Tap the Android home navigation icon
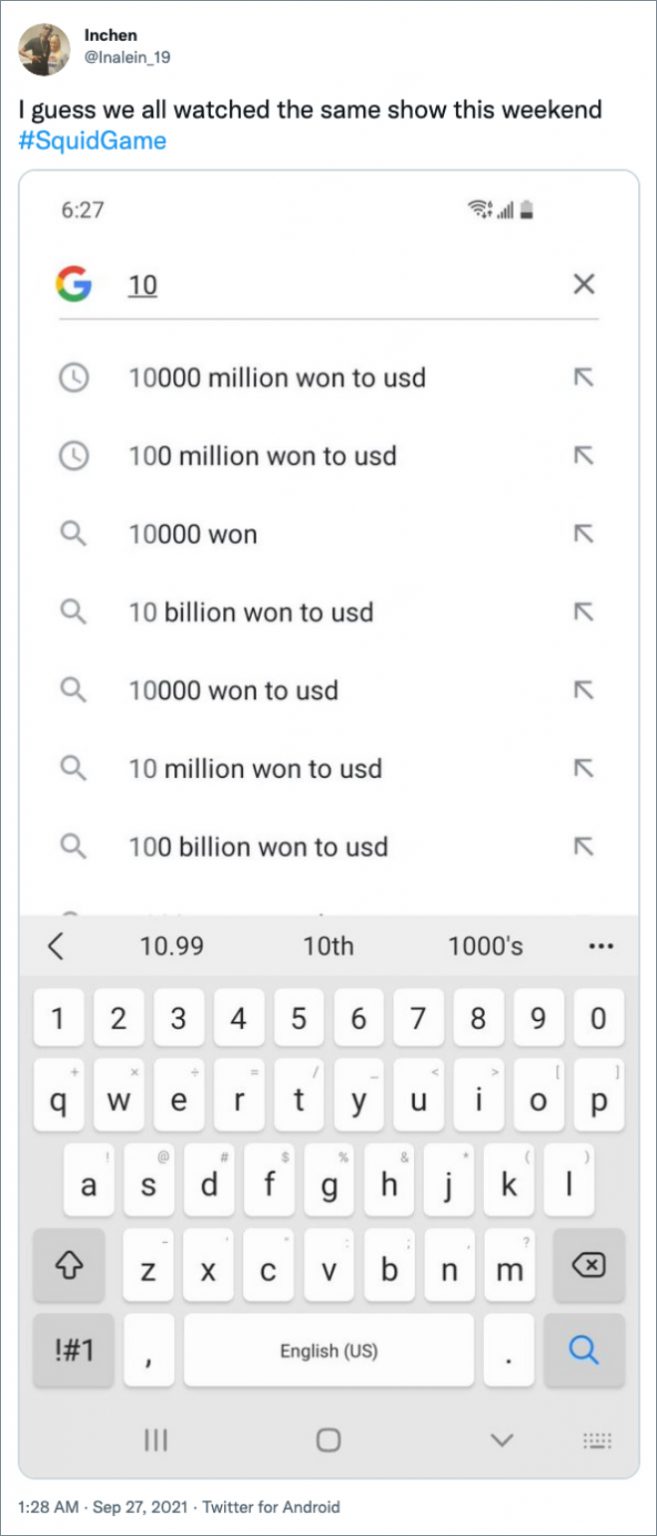This screenshot has height=1536, width=657. (x=328, y=1440)
